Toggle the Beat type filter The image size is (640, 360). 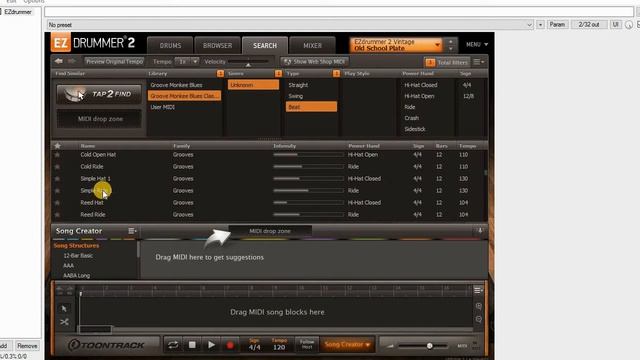[x=311, y=107]
